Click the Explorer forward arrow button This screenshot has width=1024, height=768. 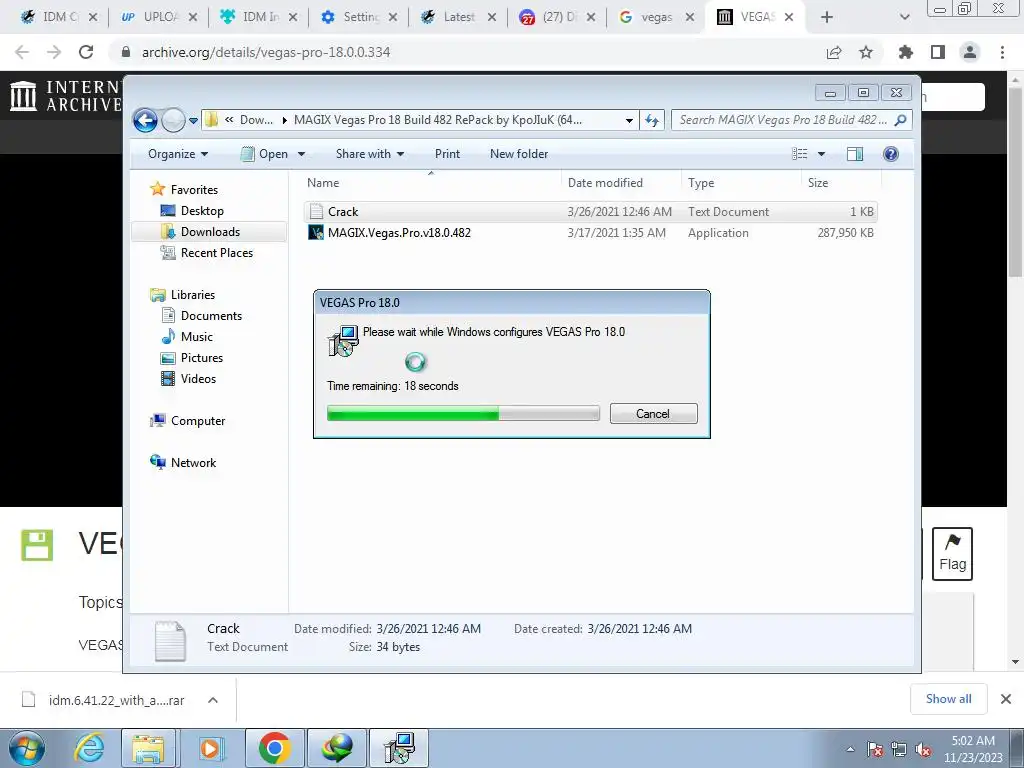[173, 120]
